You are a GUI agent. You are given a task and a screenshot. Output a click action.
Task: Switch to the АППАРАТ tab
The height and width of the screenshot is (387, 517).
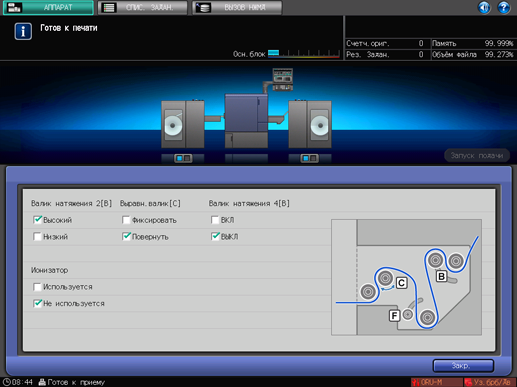point(48,8)
